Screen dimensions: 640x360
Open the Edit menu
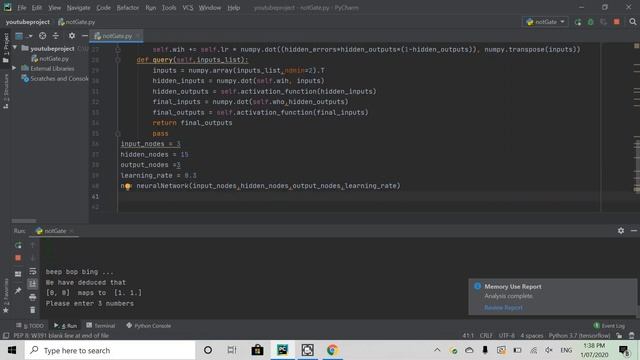pos(37,8)
